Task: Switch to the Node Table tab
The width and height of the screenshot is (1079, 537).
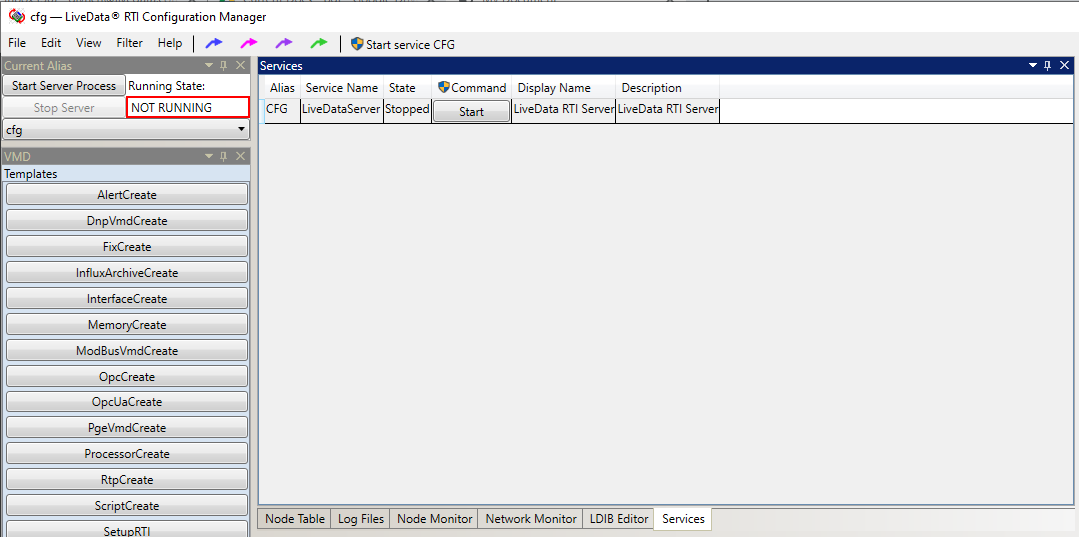Action: click(x=295, y=518)
